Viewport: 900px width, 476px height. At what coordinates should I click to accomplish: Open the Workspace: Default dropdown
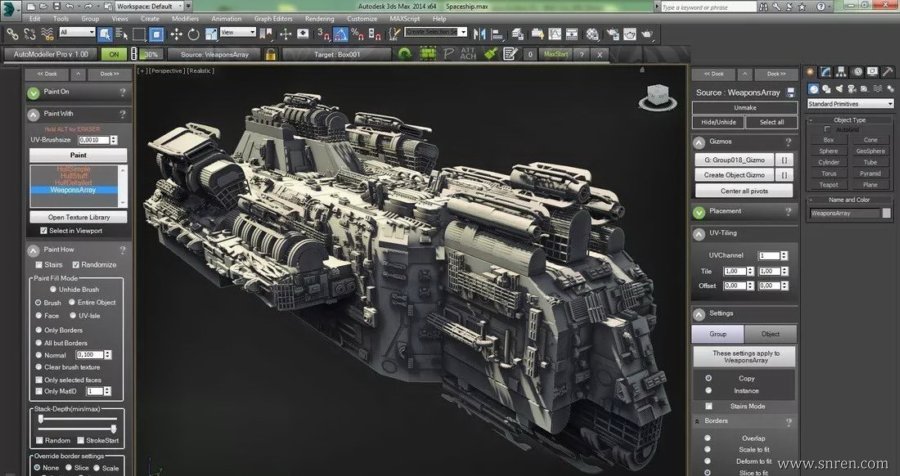click(149, 6)
